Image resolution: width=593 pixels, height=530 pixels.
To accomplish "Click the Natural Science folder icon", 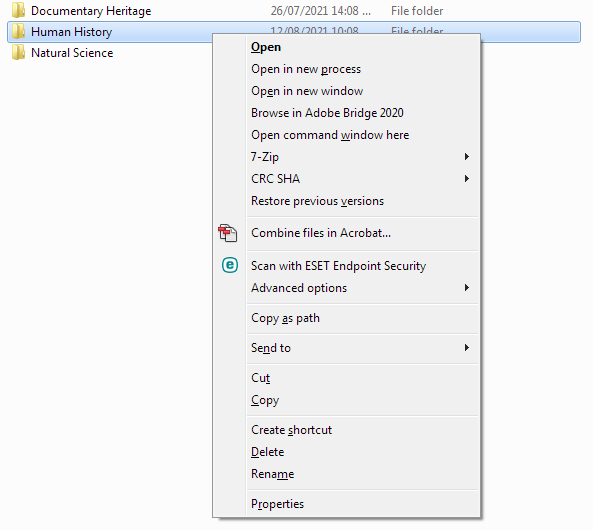I will pyautogui.click(x=18, y=52).
